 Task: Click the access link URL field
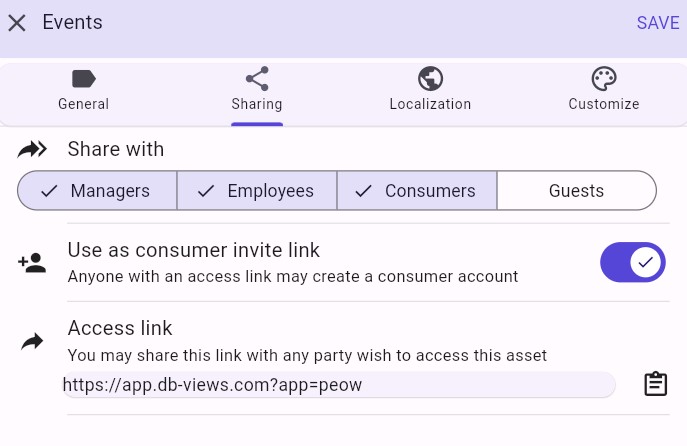(x=338, y=385)
